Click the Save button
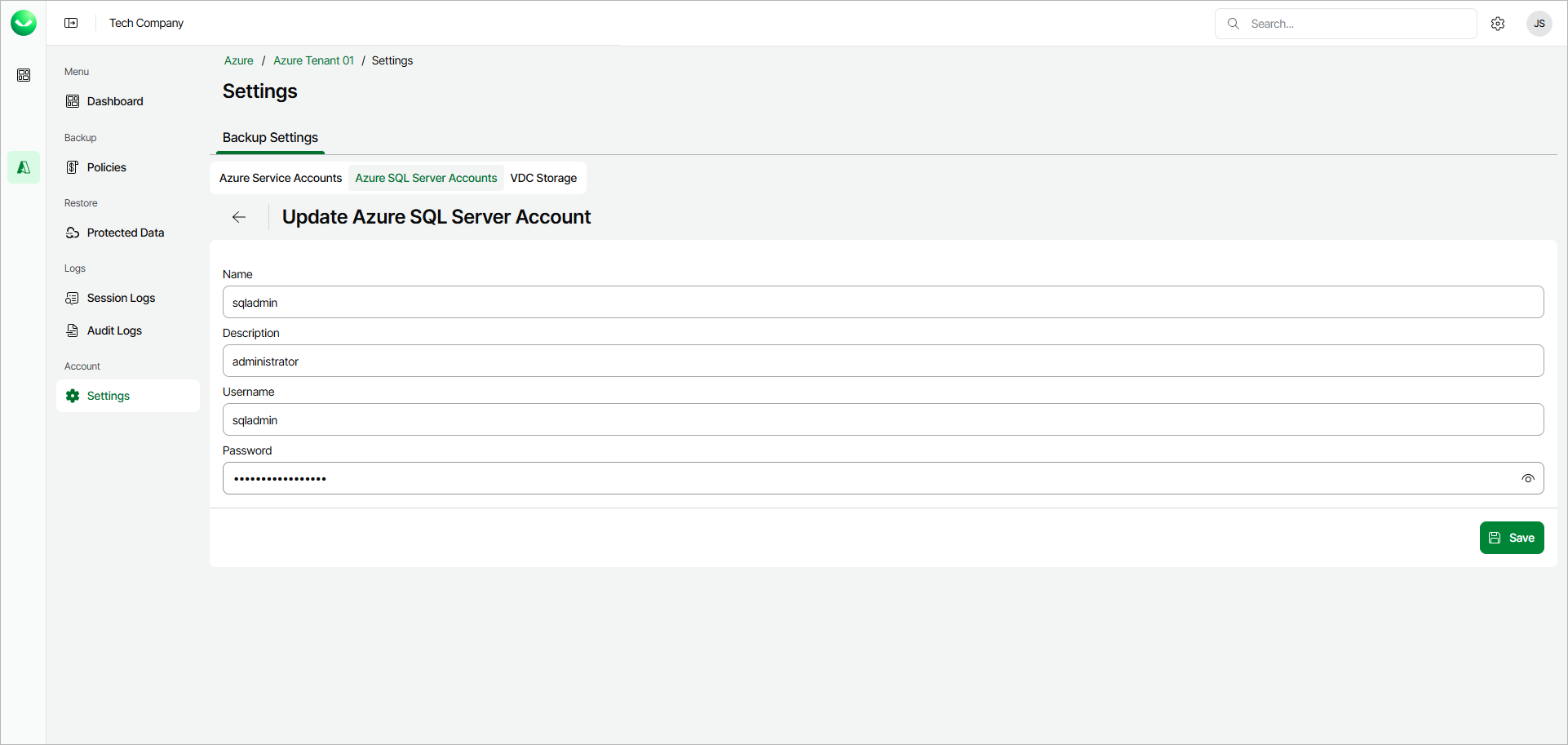The image size is (1568, 745). 1511,538
